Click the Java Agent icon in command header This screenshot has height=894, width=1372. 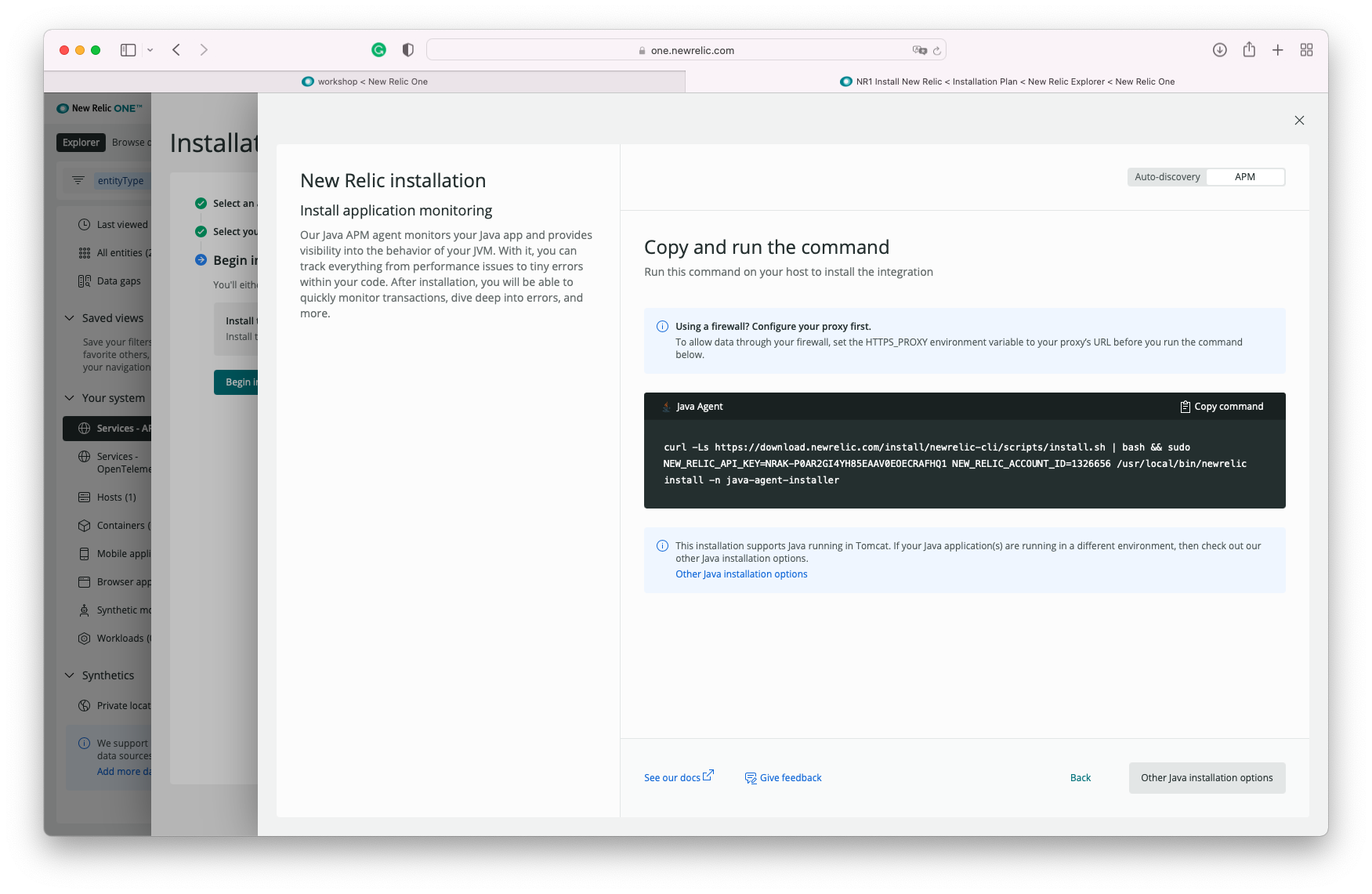click(666, 407)
